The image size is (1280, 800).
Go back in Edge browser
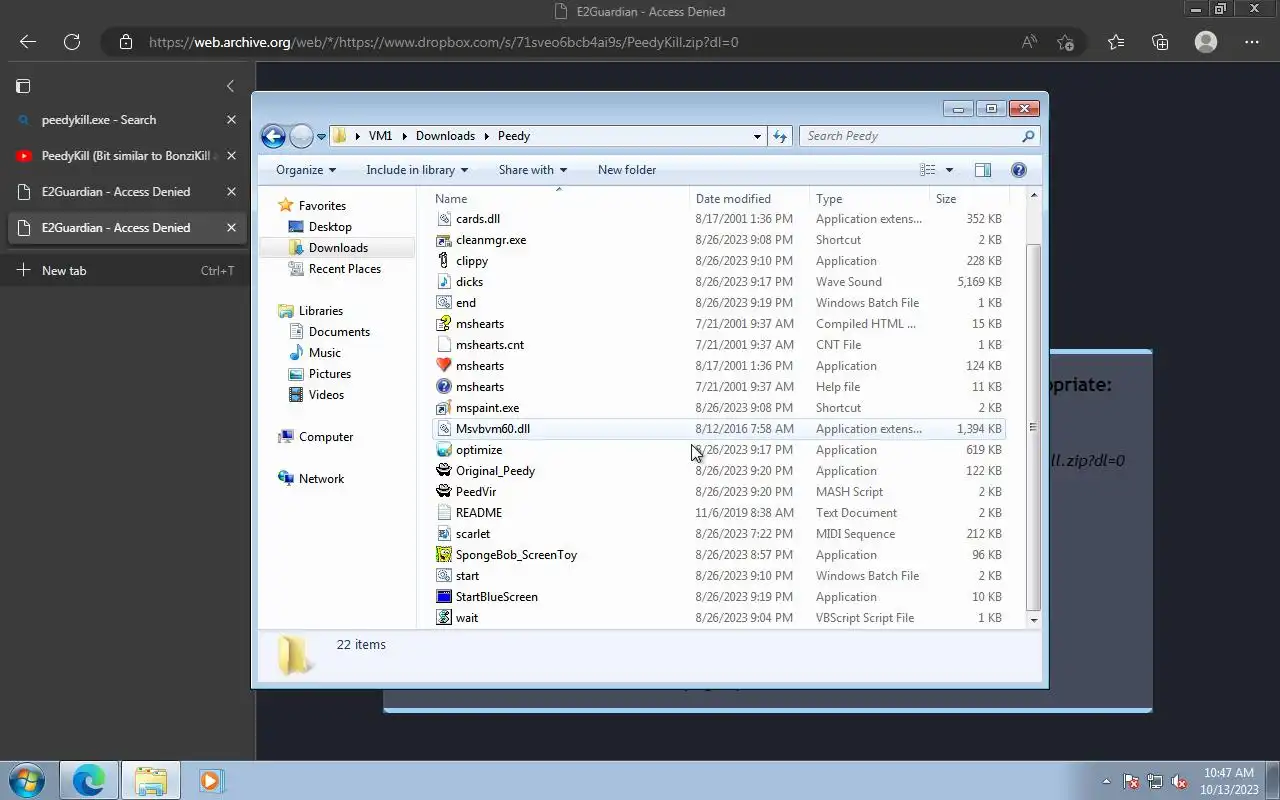tap(28, 42)
